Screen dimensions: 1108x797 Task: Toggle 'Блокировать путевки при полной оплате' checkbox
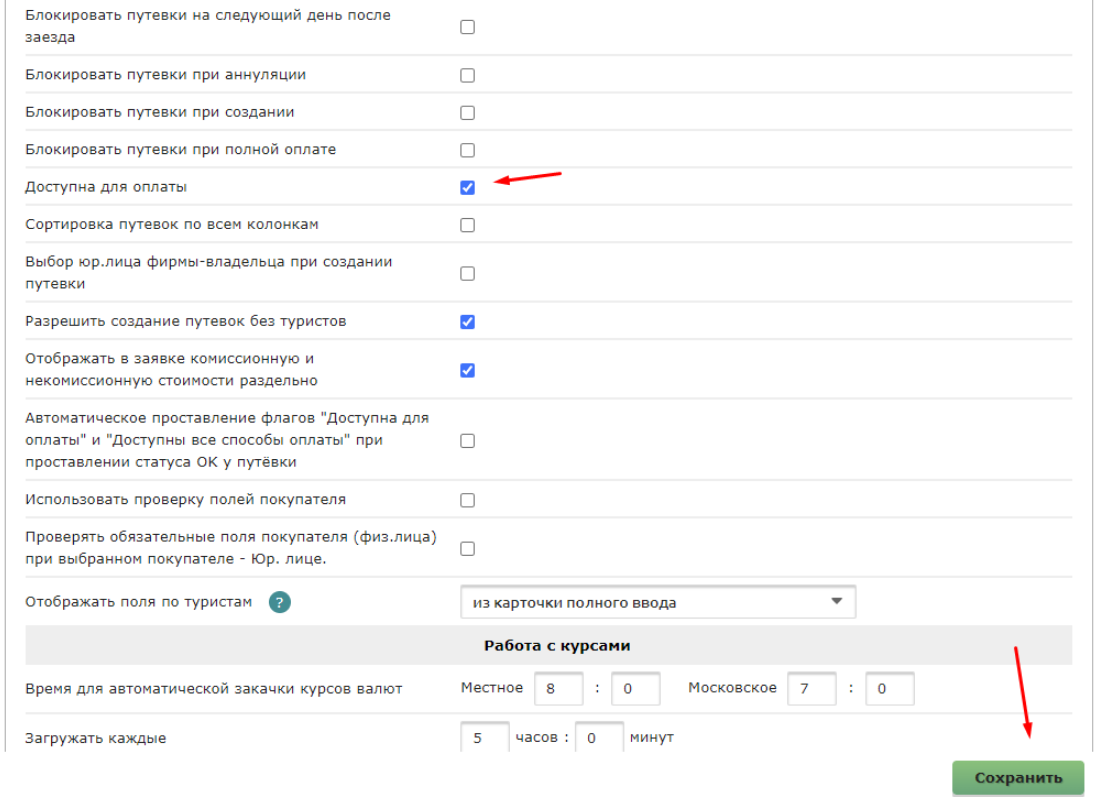pyautogui.click(x=467, y=150)
